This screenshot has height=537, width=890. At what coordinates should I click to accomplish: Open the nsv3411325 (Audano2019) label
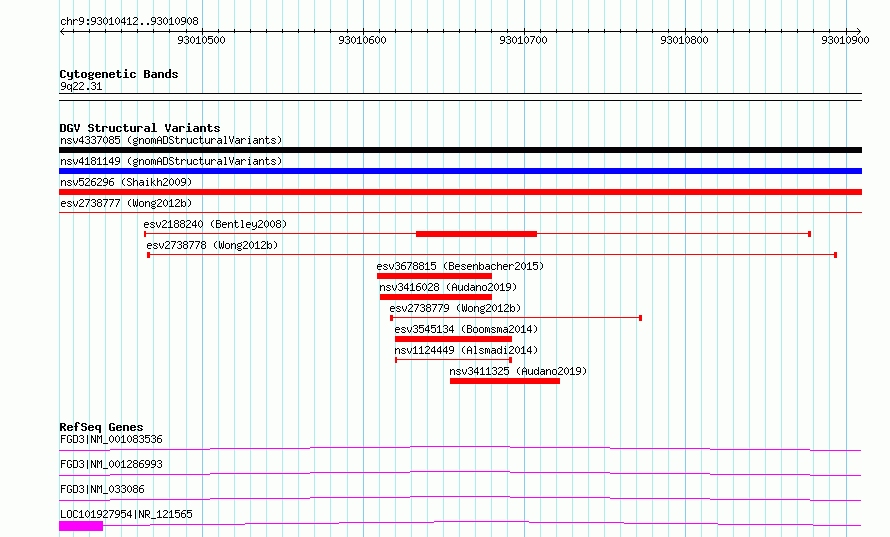pos(518,371)
